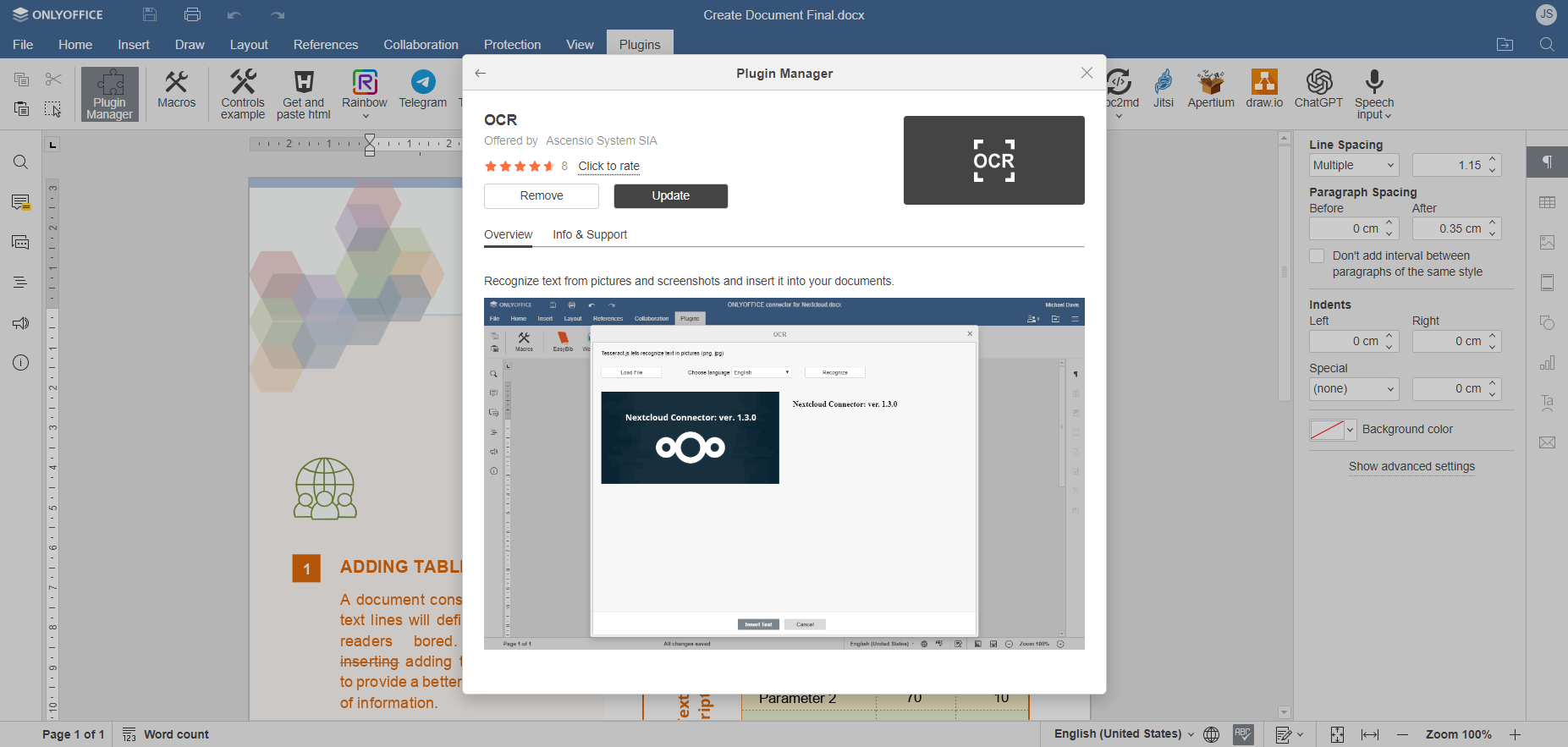Viewport: 1568px width, 747px height.
Task: Click Show advanced settings link
Action: [x=1411, y=466]
